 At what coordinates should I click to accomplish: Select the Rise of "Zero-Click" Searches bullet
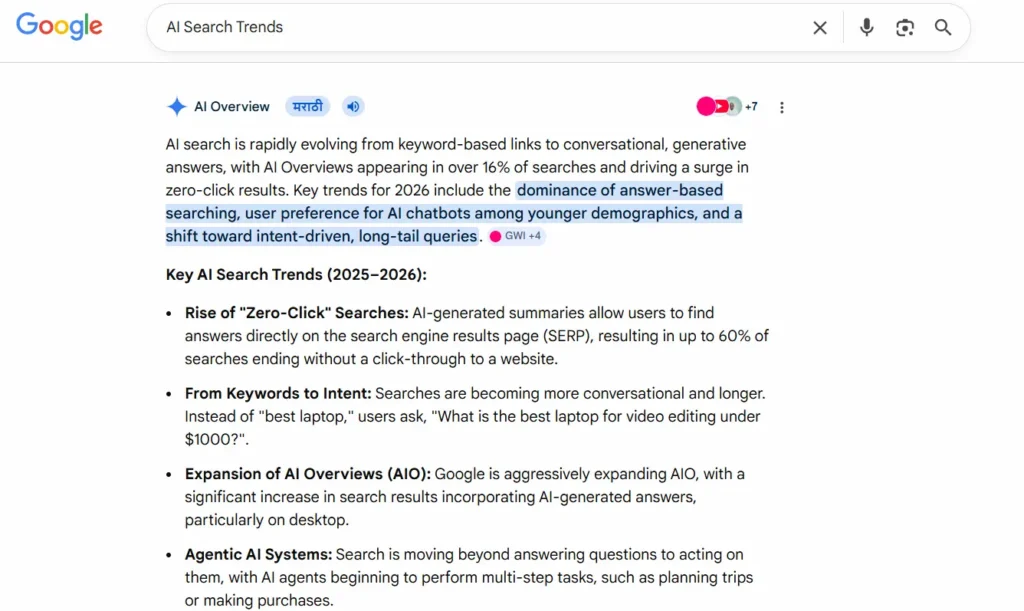pyautogui.click(x=296, y=313)
